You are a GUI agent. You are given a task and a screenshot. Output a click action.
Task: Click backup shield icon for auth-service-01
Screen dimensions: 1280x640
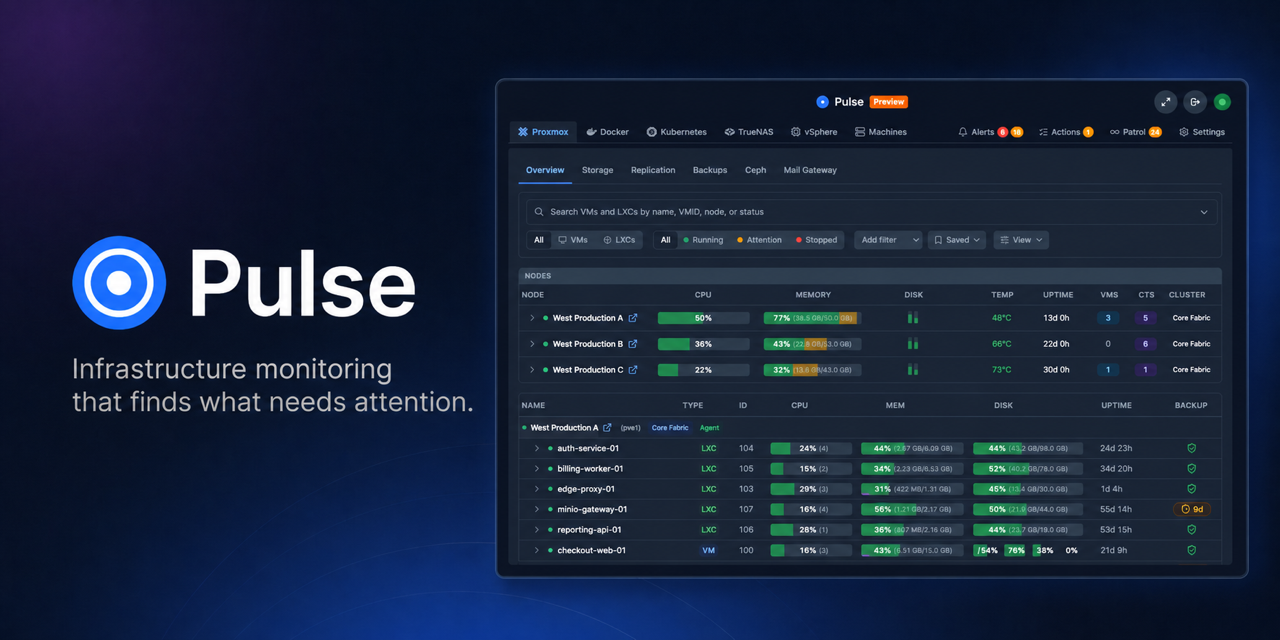click(x=1191, y=448)
